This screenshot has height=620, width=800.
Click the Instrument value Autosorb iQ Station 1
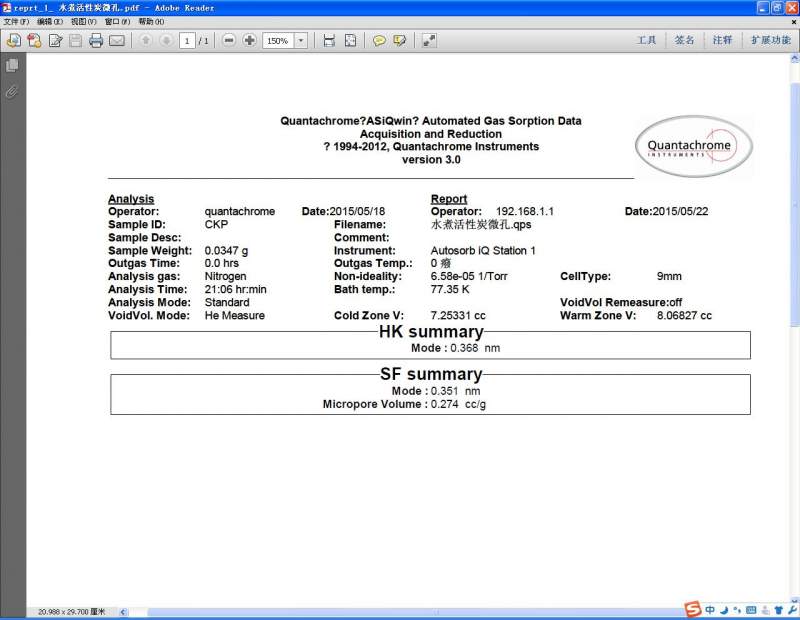coord(483,251)
